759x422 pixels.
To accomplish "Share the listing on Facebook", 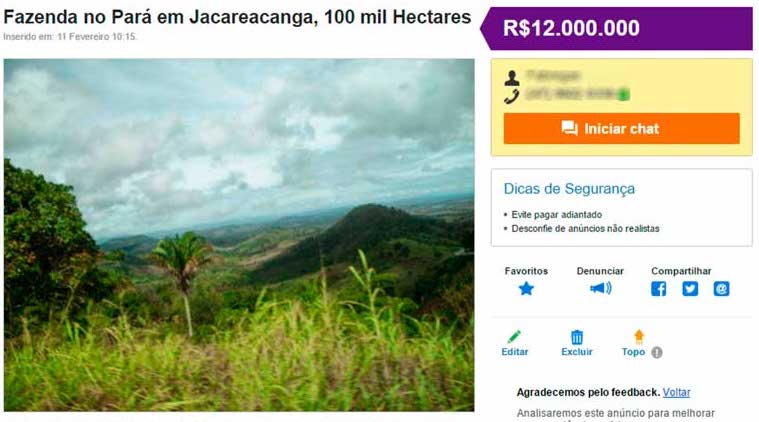I will pos(658,289).
